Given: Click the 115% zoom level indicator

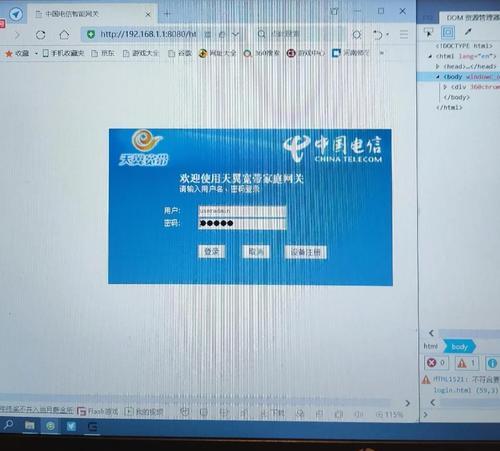Looking at the screenshot, I should coord(390,415).
